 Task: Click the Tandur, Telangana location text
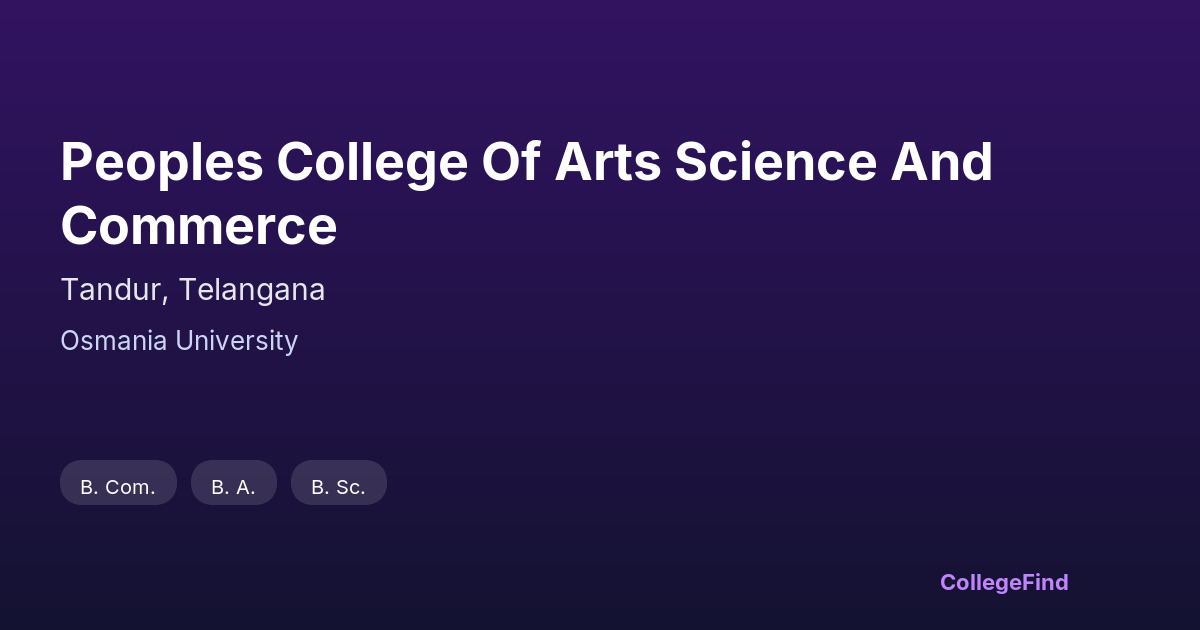[x=192, y=290]
